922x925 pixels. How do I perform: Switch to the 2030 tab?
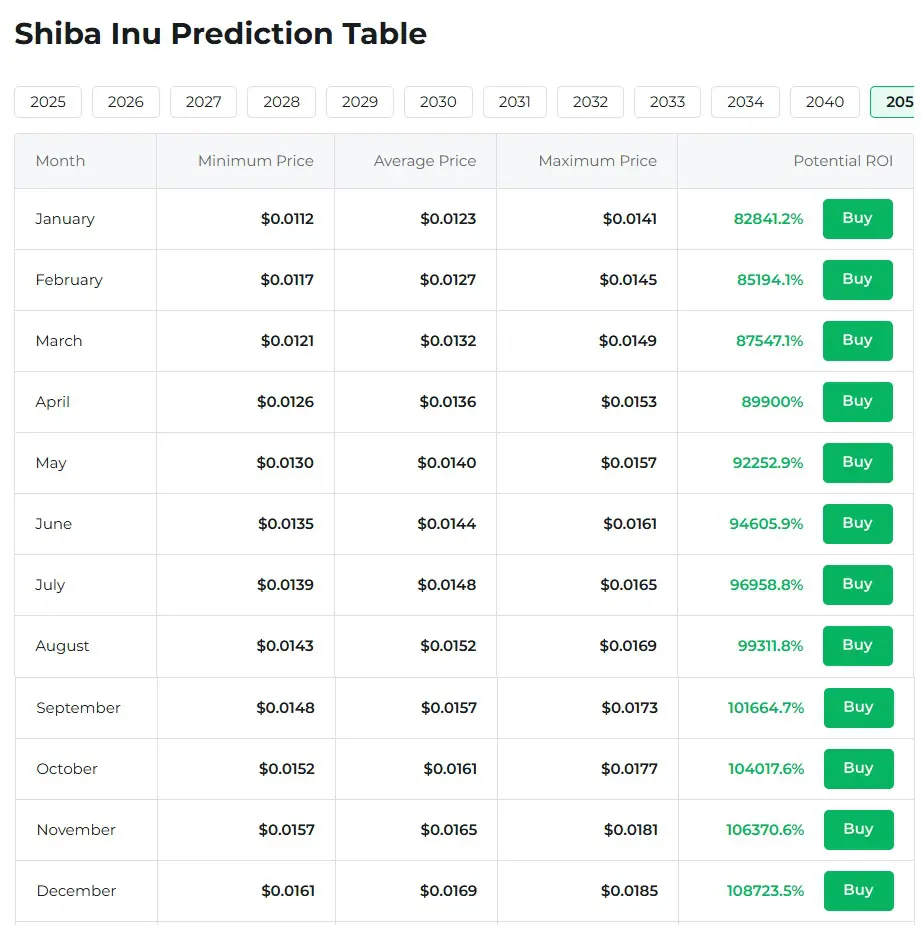[437, 101]
